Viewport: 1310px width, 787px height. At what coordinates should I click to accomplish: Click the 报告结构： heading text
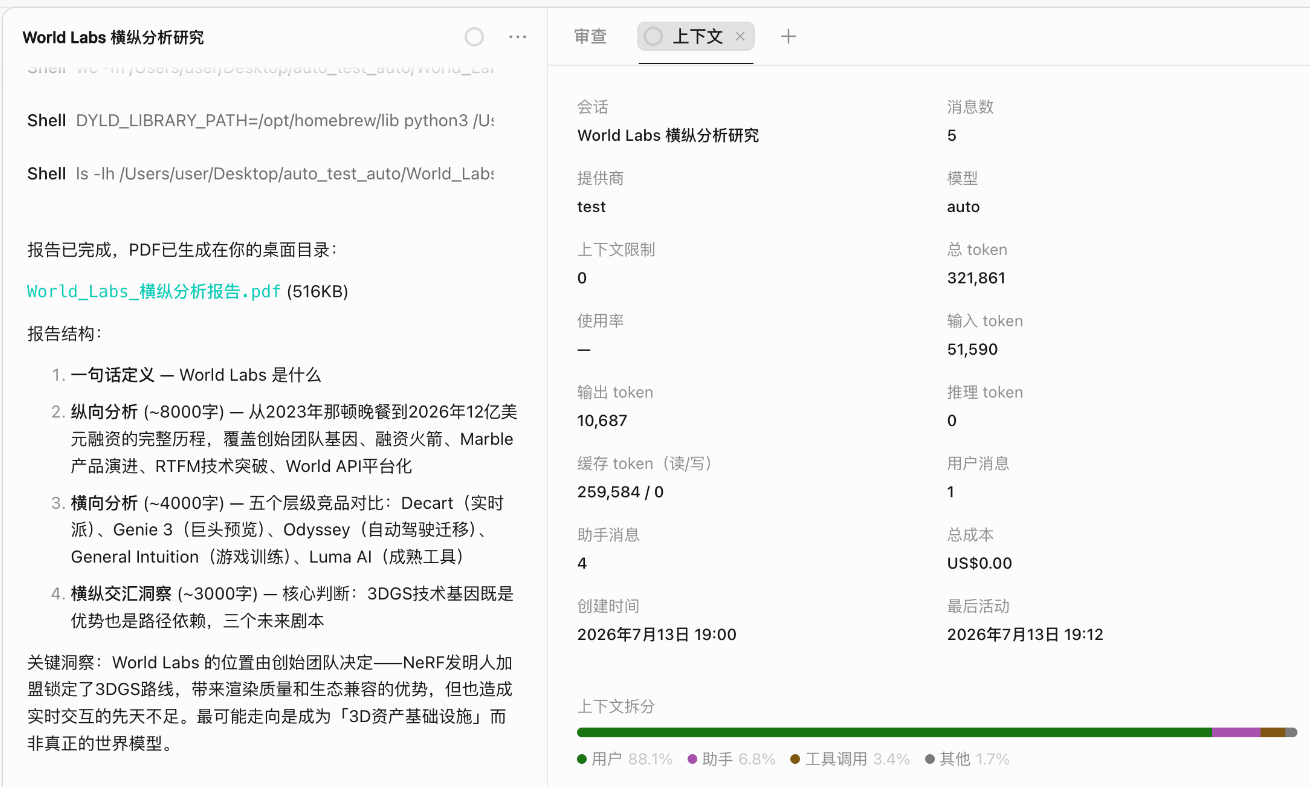(x=65, y=333)
